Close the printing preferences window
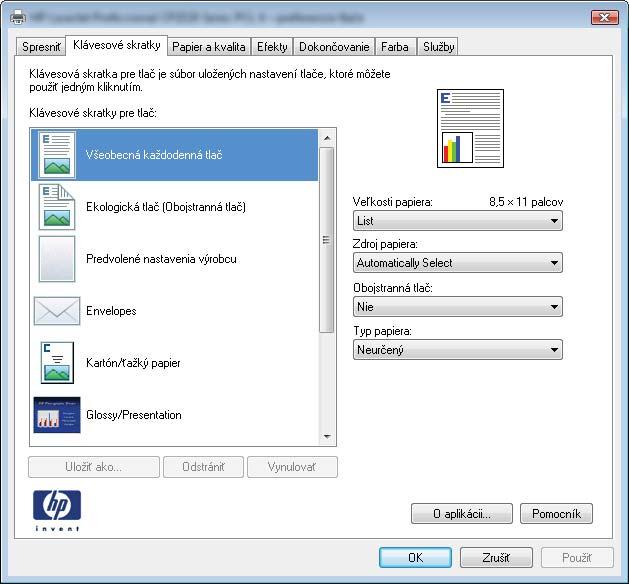 [x=605, y=17]
